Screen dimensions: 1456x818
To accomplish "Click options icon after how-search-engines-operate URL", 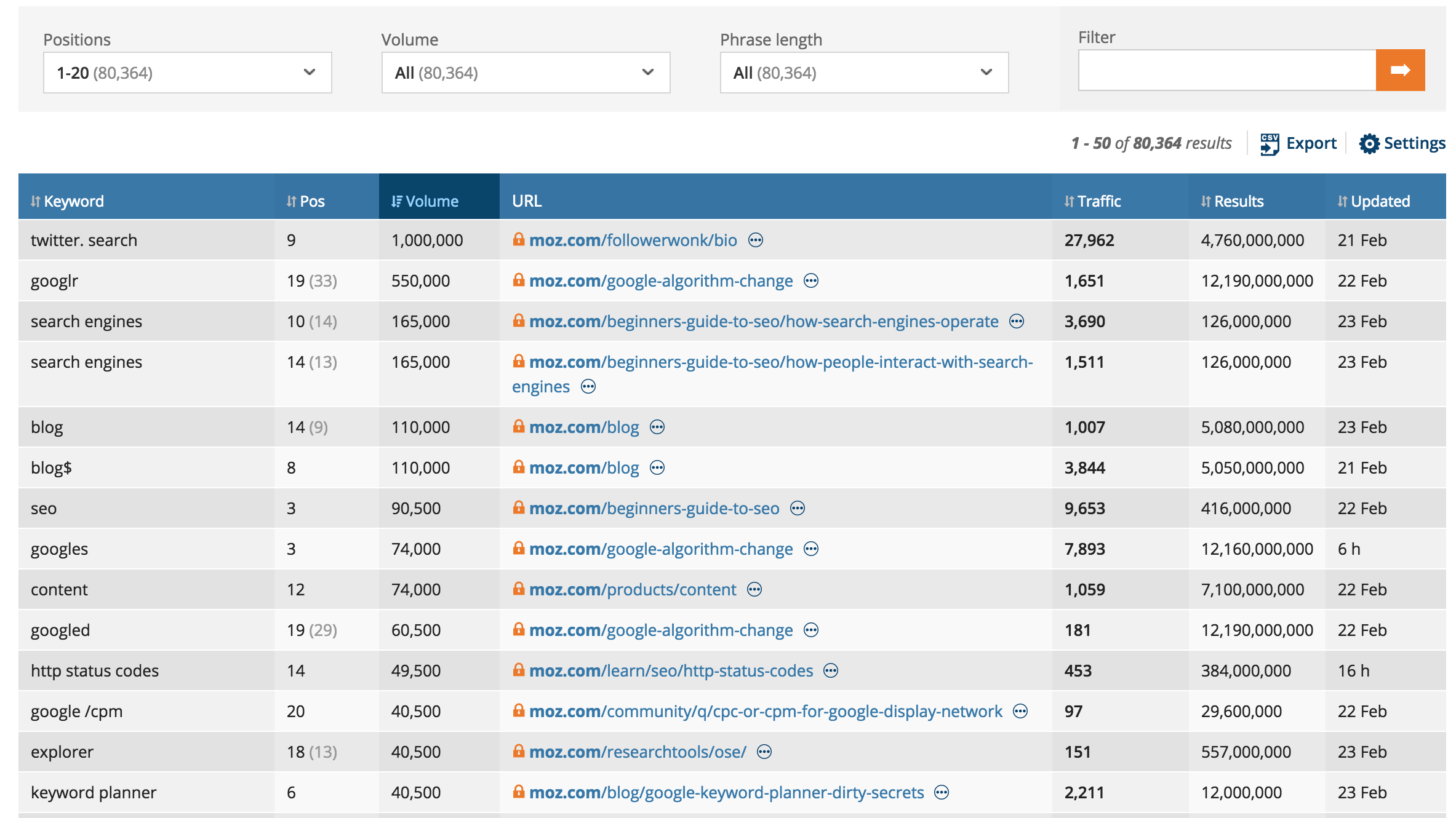I will tap(1017, 321).
